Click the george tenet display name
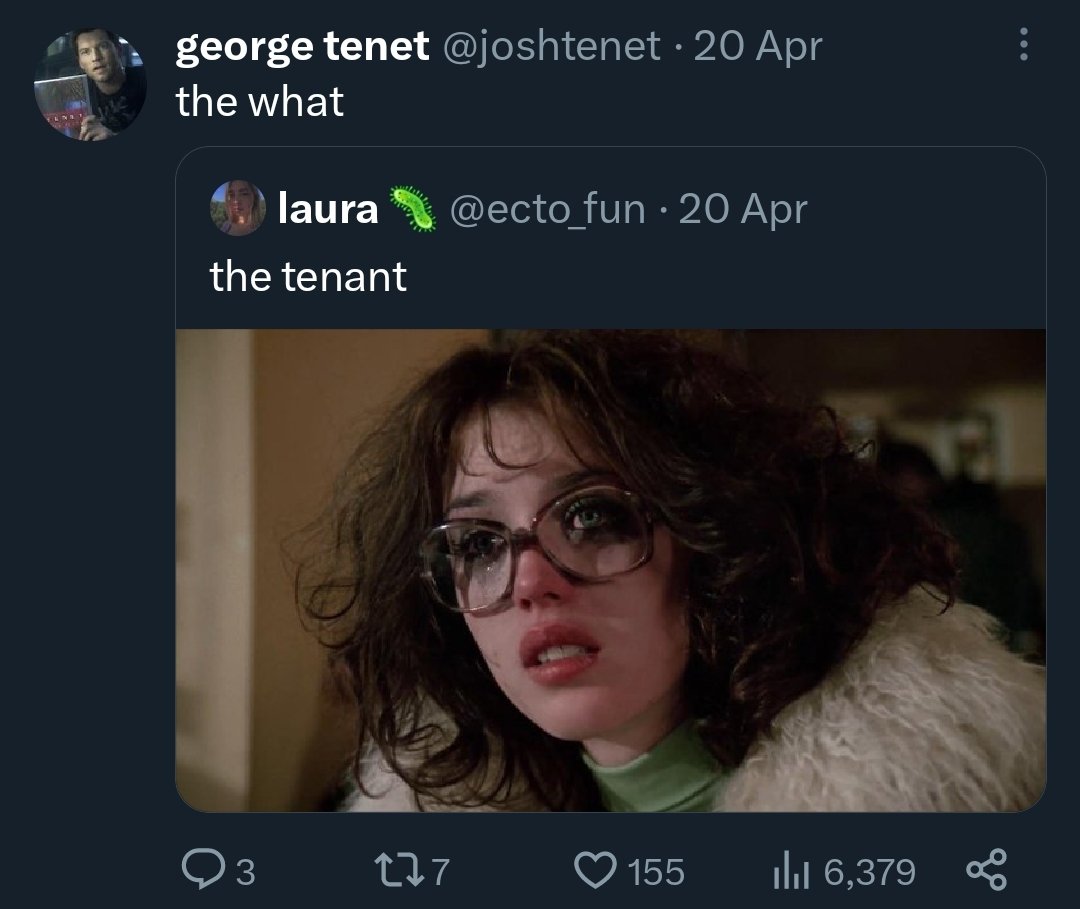 (302, 46)
